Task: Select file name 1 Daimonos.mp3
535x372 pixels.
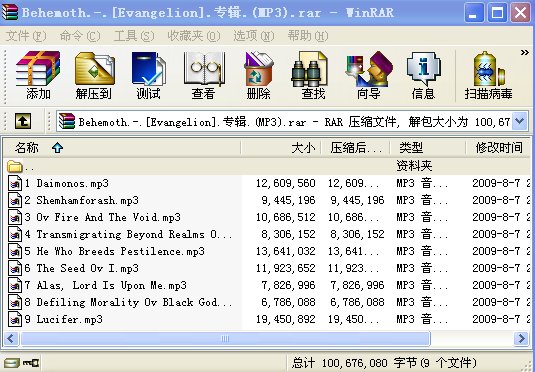Action: [x=67, y=183]
